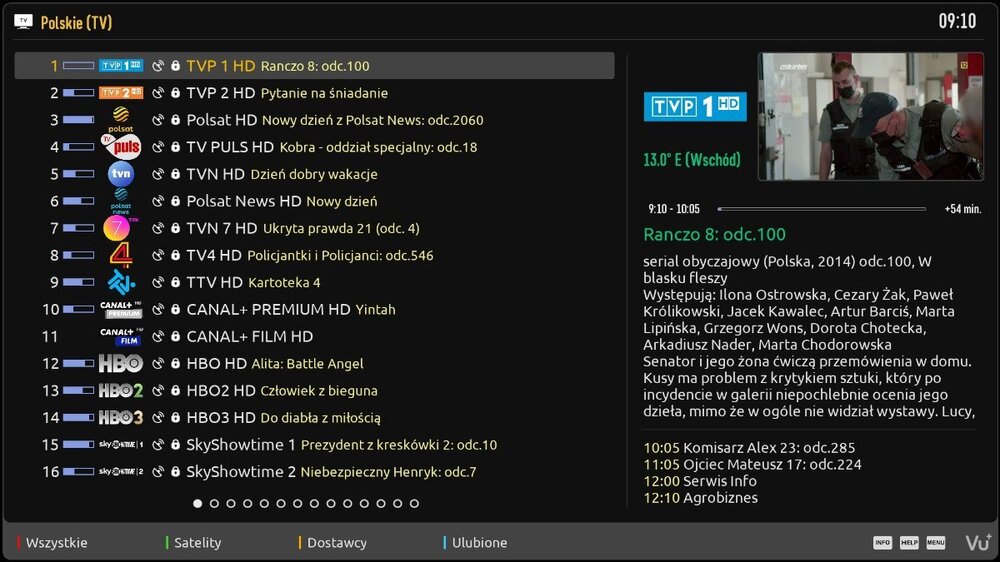Click the 09:10 clock display

point(957,21)
